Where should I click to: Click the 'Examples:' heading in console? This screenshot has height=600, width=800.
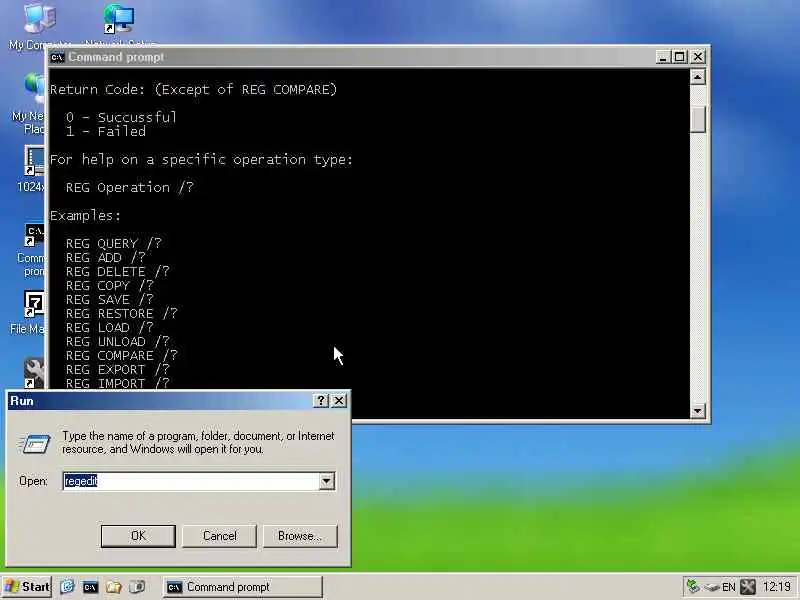tap(85, 215)
